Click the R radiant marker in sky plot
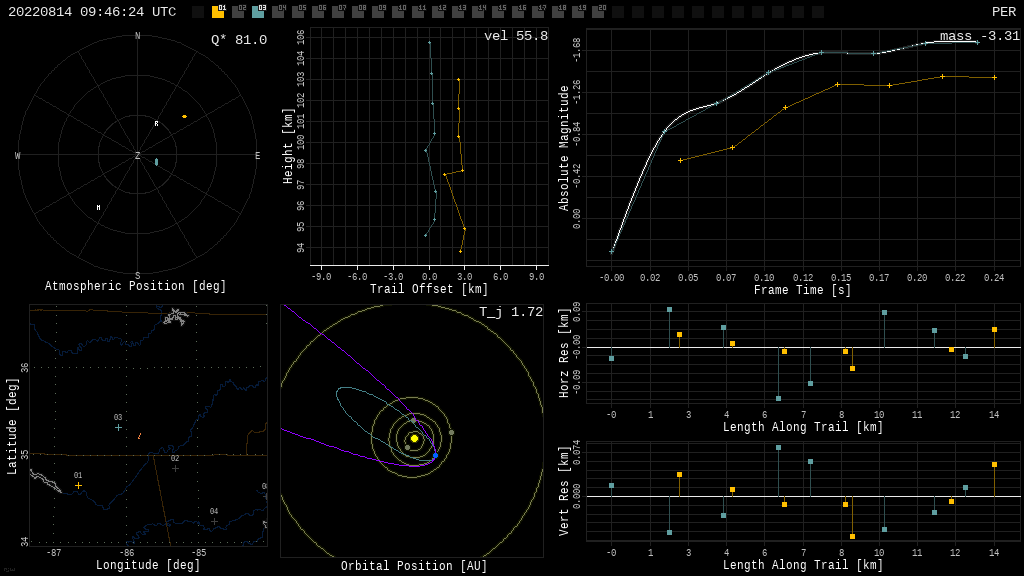Screen dimensions: 1024x576 point(156,123)
